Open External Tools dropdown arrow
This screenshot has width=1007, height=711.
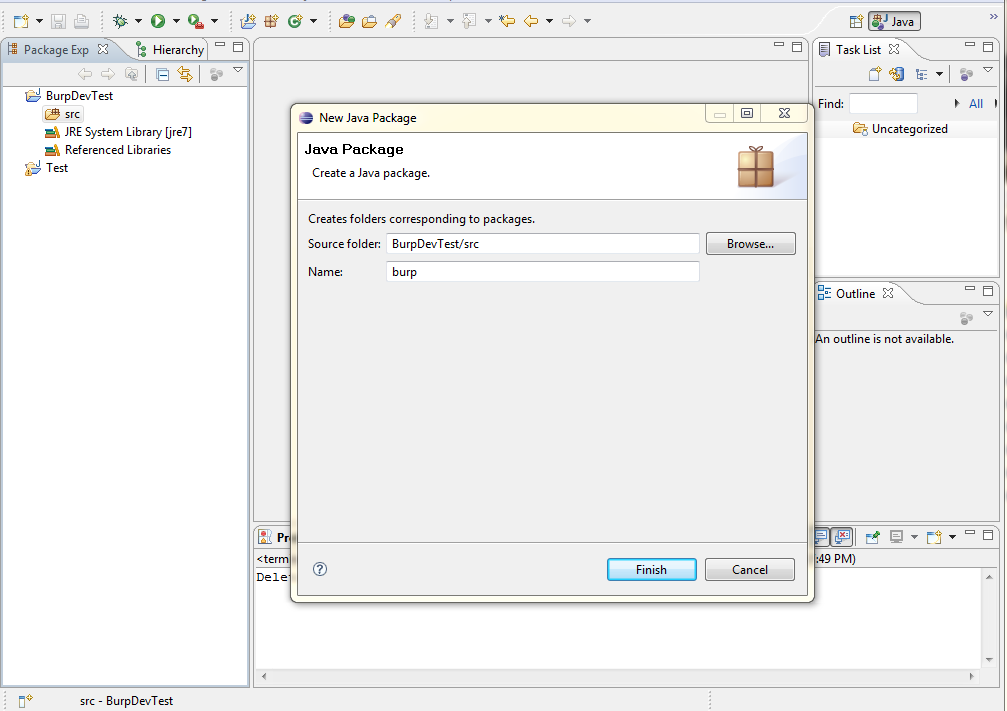point(215,21)
